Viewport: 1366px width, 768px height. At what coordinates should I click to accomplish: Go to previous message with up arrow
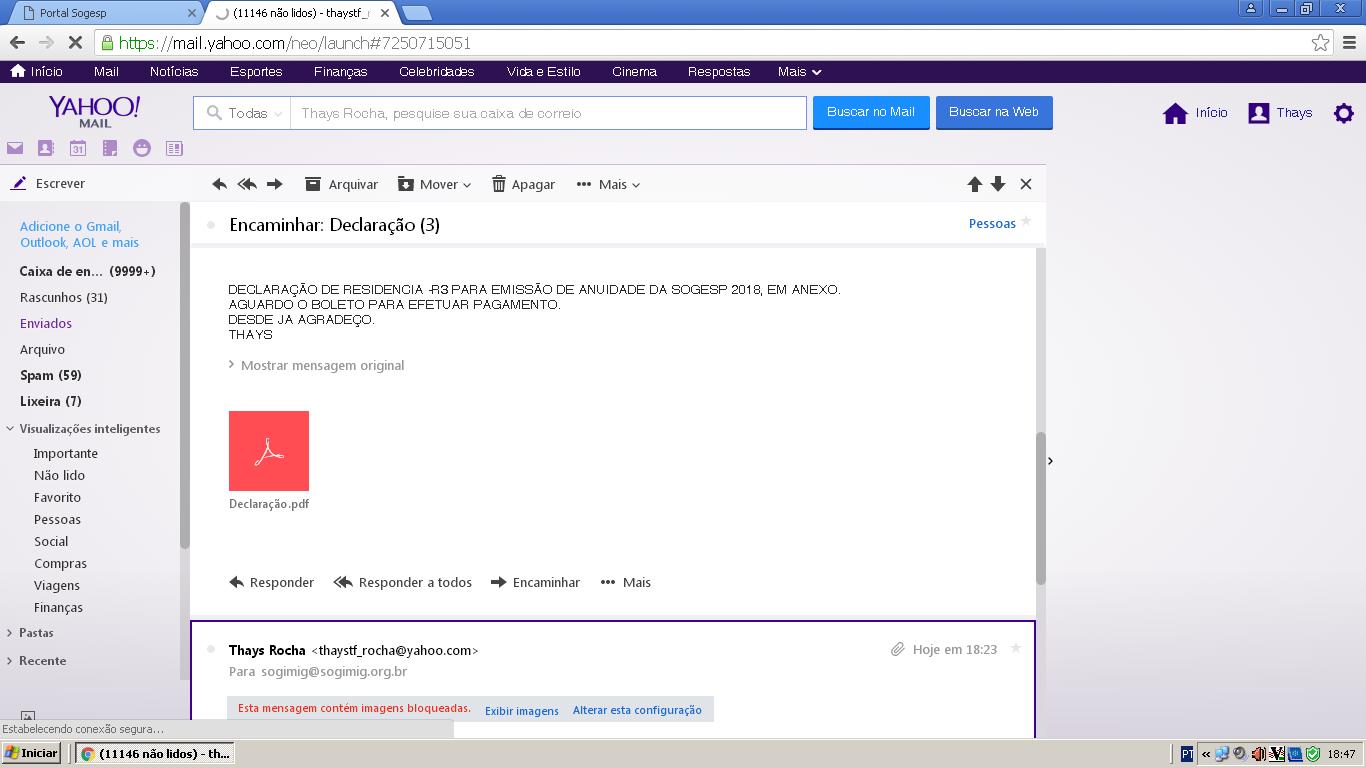click(974, 184)
